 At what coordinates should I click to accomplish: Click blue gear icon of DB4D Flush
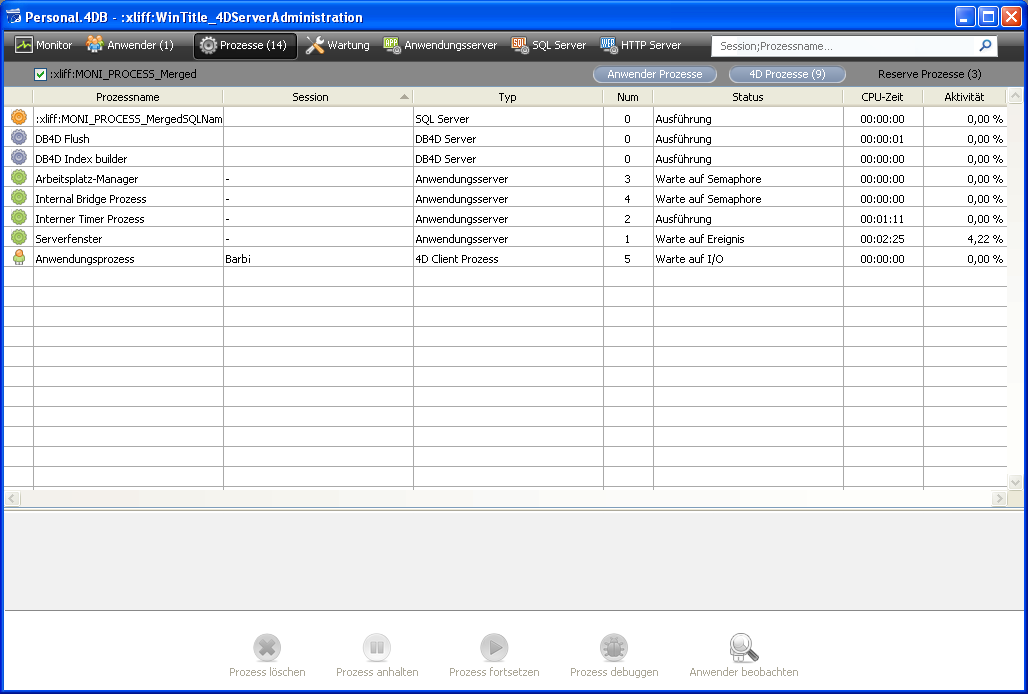pos(19,137)
